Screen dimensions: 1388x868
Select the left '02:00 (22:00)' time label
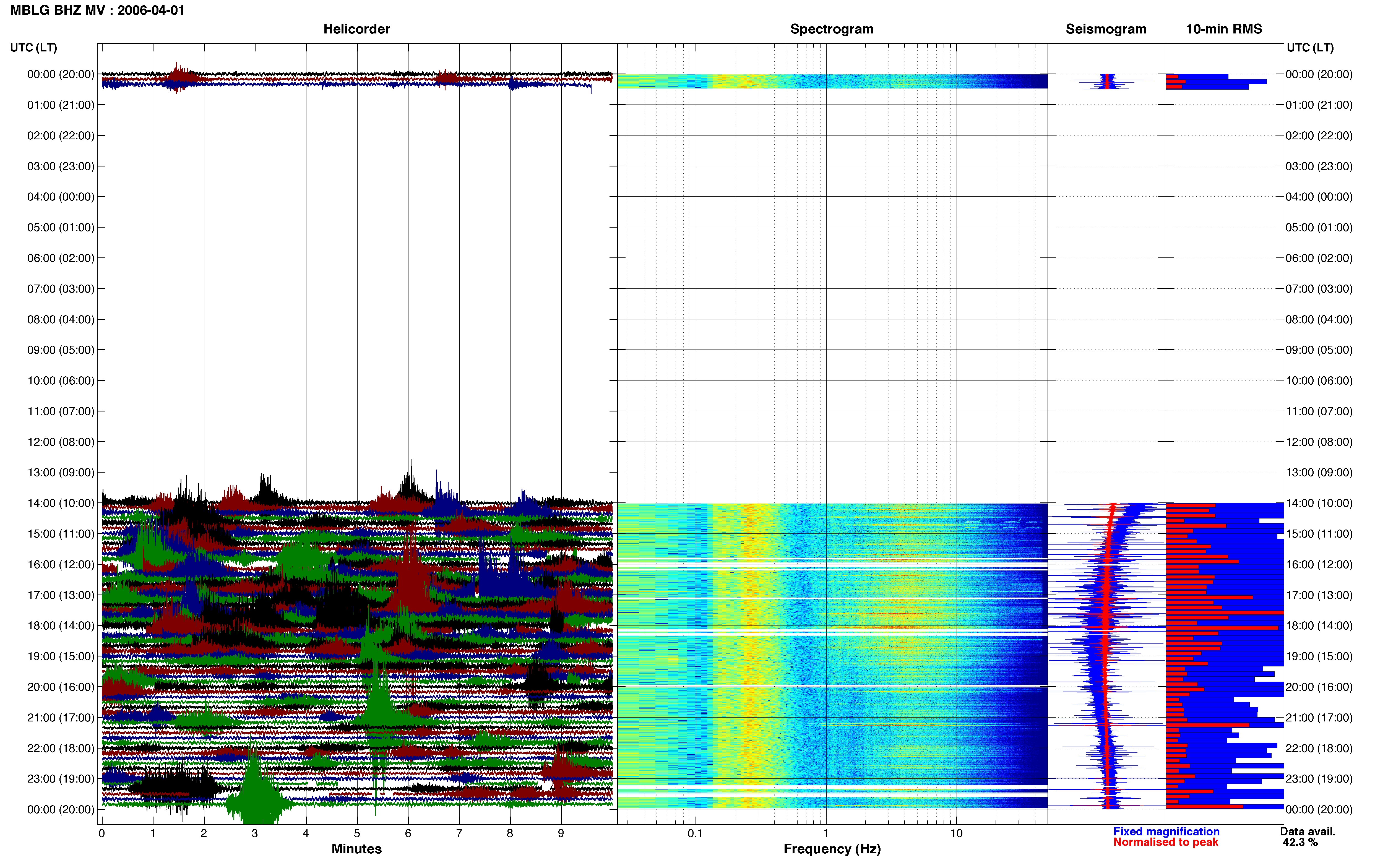pyautogui.click(x=61, y=135)
